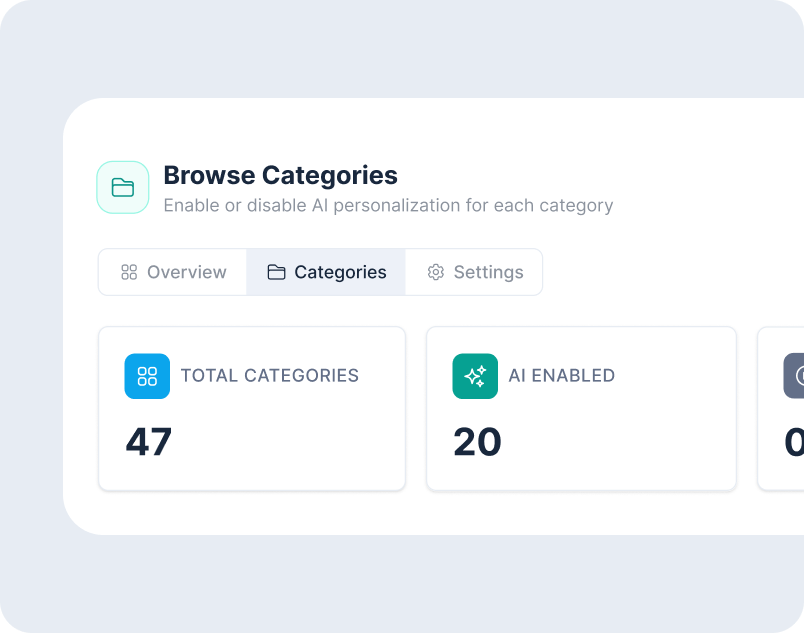Click the green folder icon beside Browse Categories
Screen dimensions: 804x633
point(123,187)
